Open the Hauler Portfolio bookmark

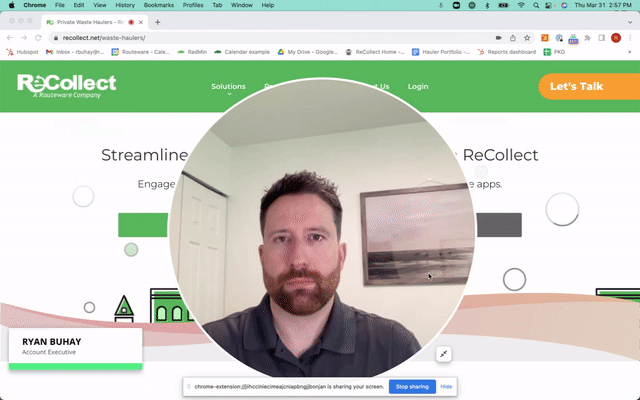point(441,52)
